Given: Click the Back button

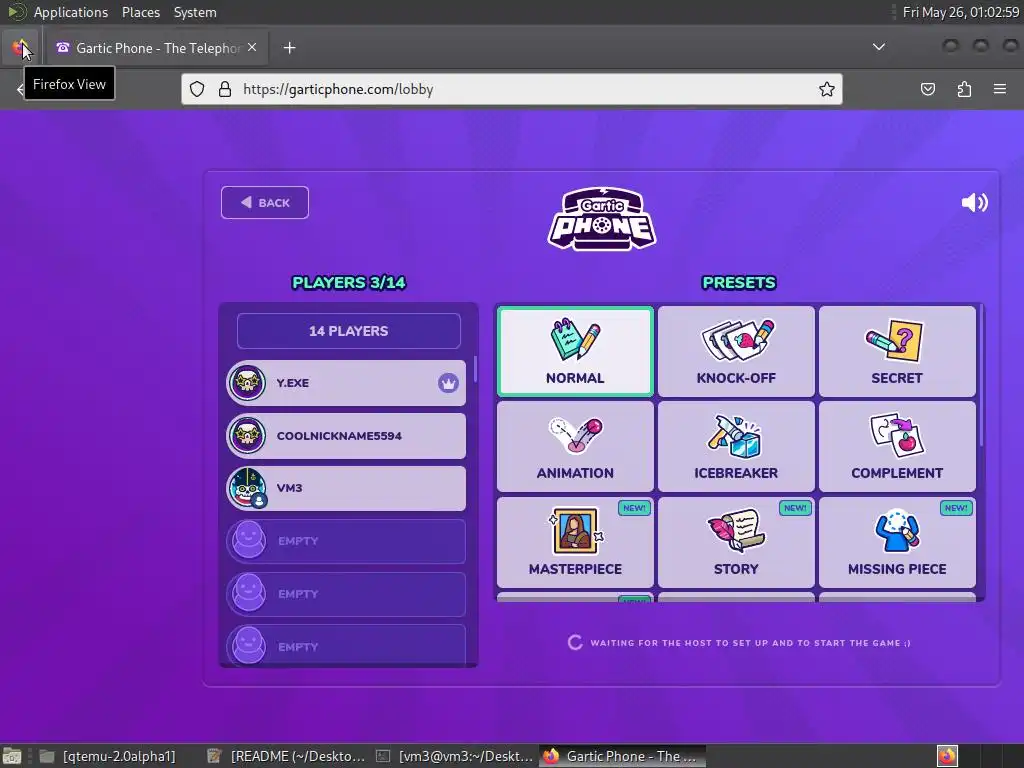Looking at the screenshot, I should (264, 202).
